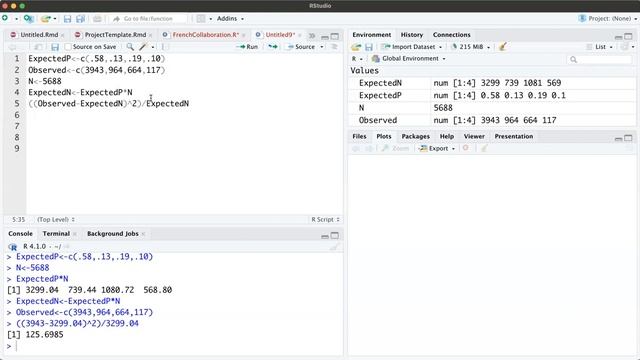640x360 pixels.
Task: Select the Untitled9 script tab
Action: pos(280,35)
